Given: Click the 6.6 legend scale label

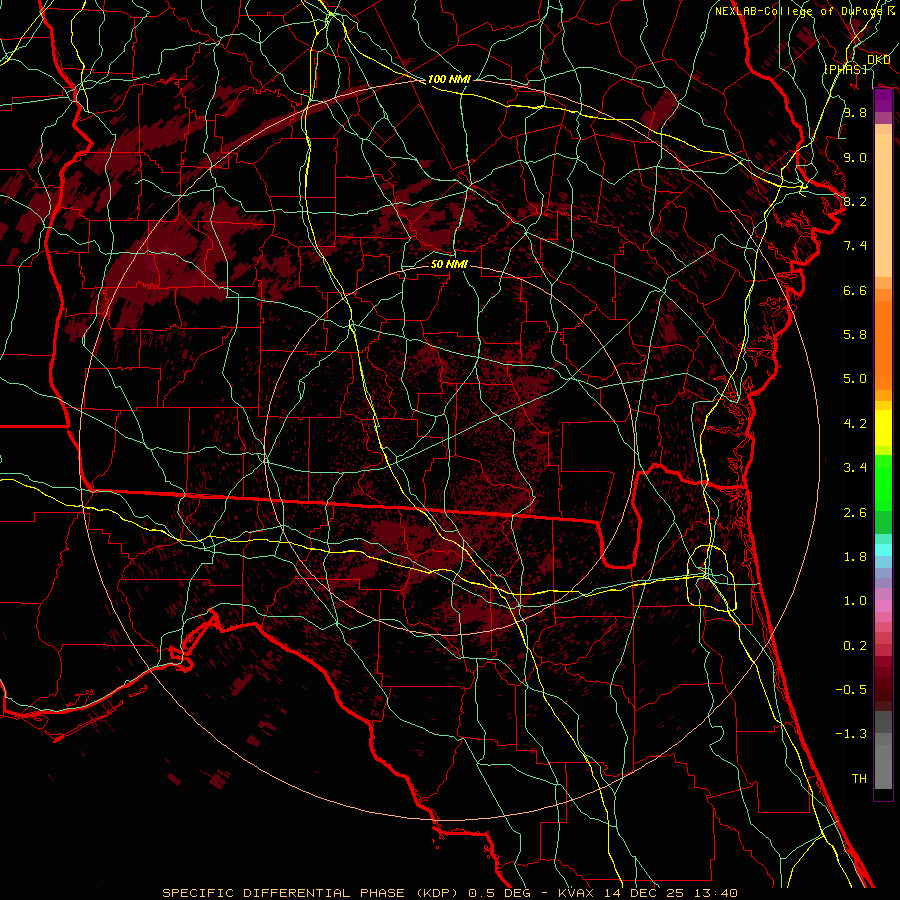Looking at the screenshot, I should [x=854, y=290].
